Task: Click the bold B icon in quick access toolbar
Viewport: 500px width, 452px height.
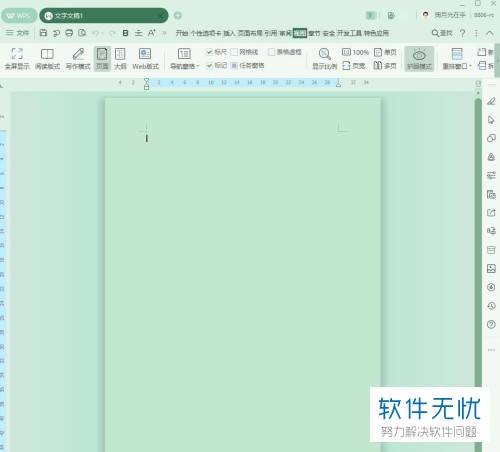Action: click(x=125, y=33)
